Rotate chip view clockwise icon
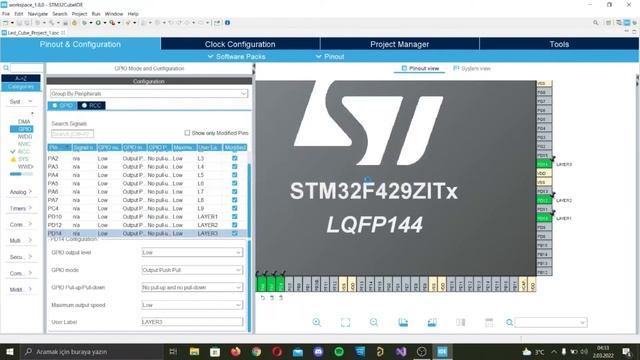The image size is (640, 360). (403, 322)
